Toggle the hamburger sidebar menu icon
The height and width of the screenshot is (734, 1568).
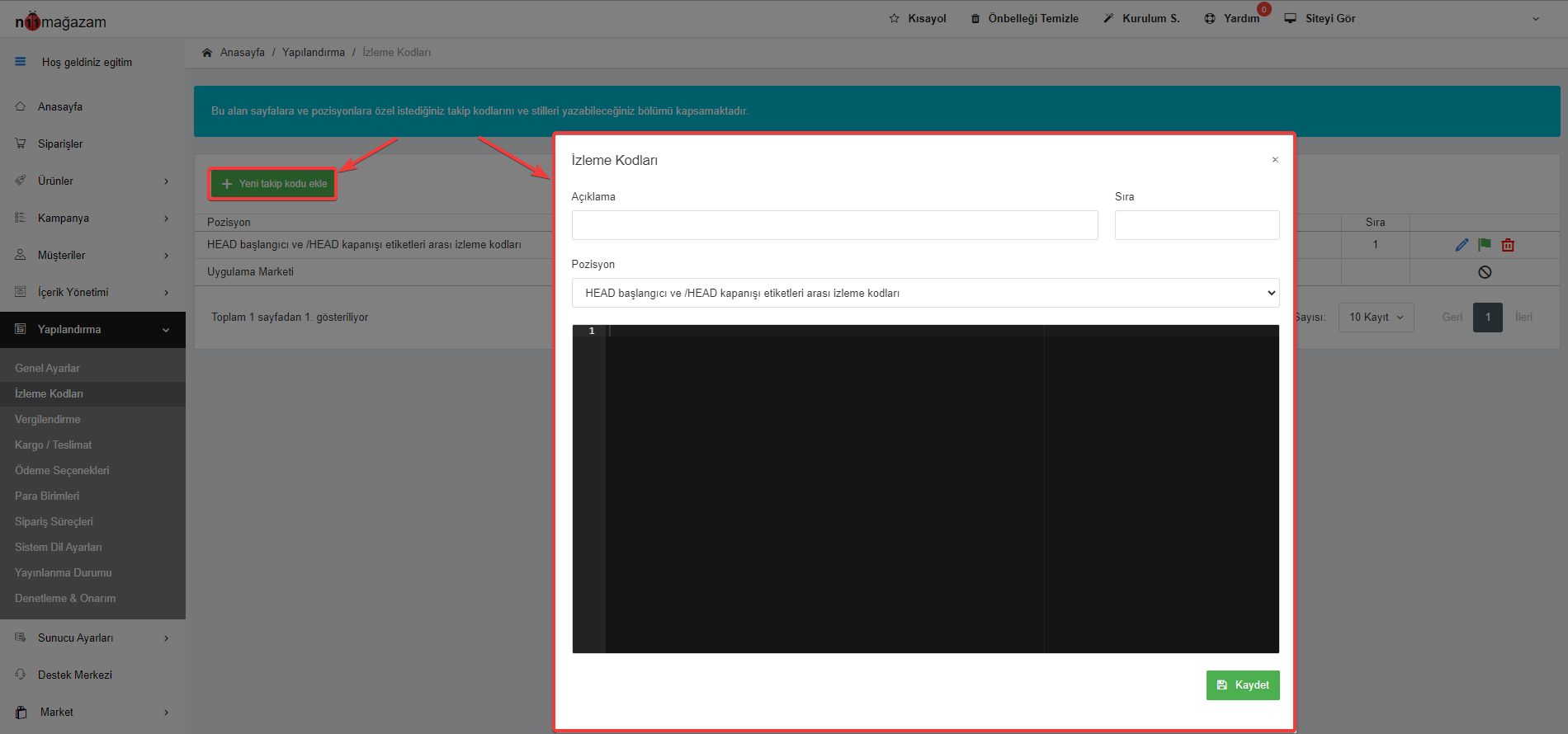click(21, 62)
